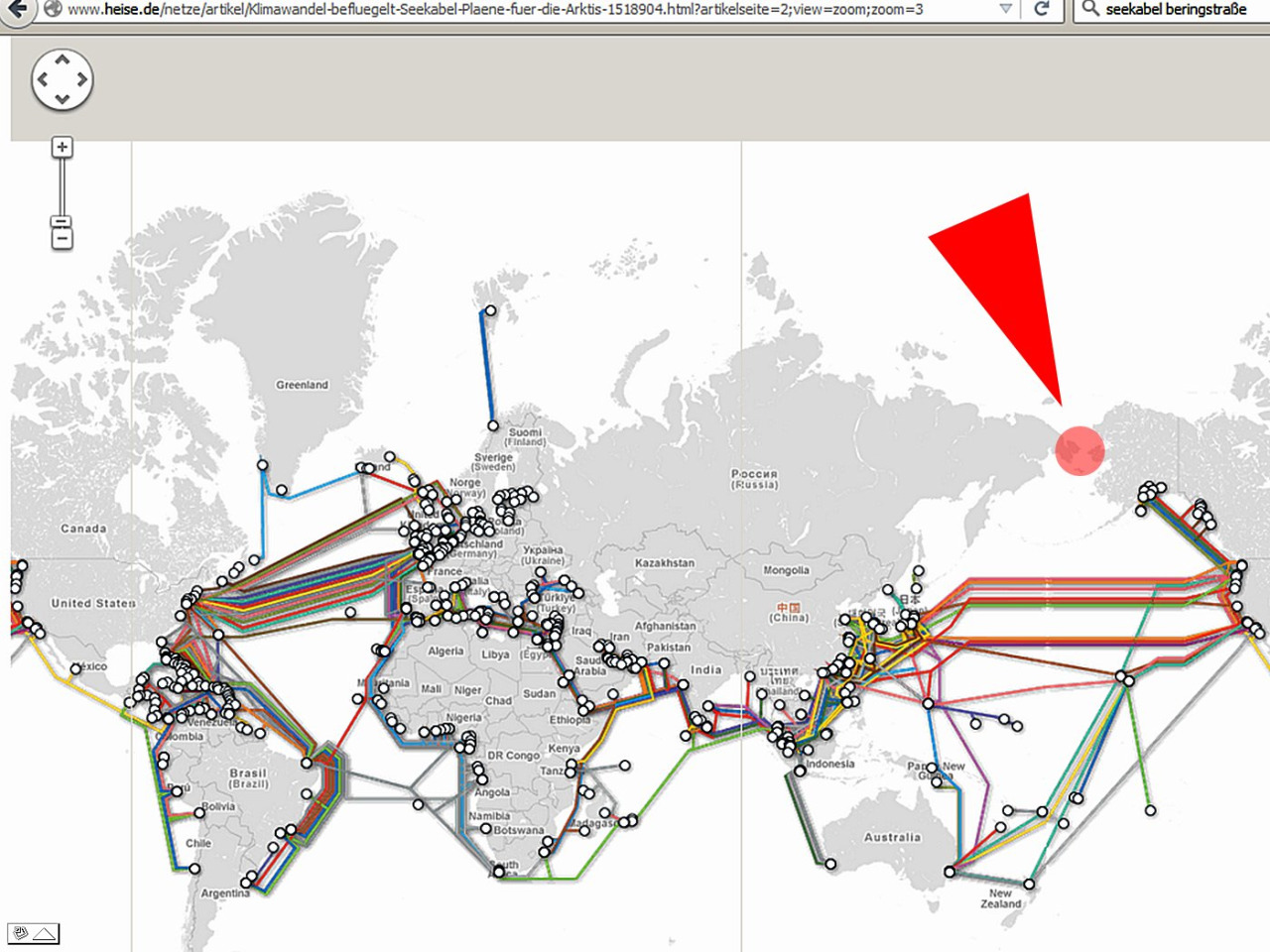This screenshot has width=1270, height=952.
Task: Click the red highlighted circle at Bering Strait
Action: [x=1079, y=451]
